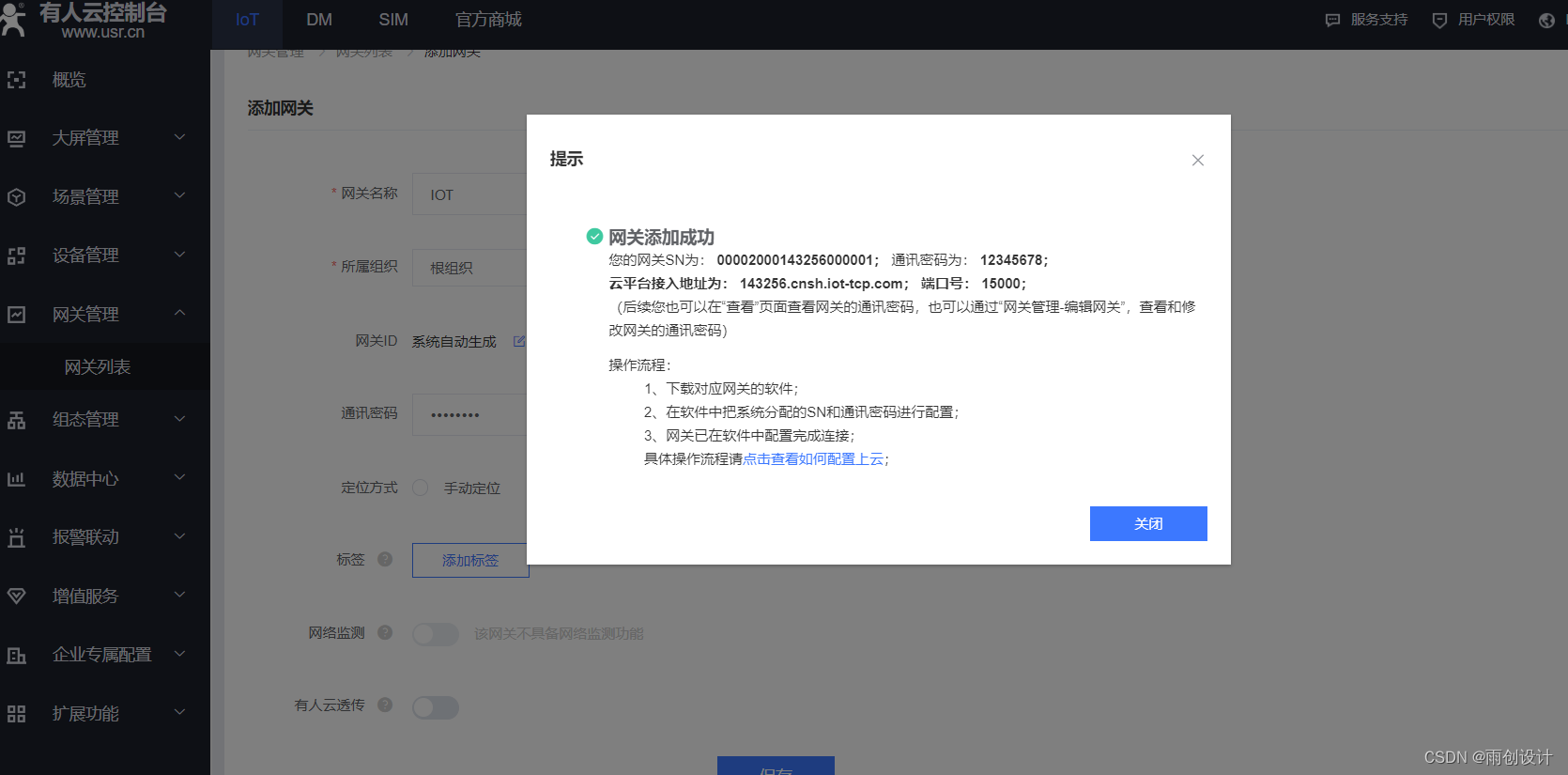
Task: Select the 手动定位 radio button
Action: pyautogui.click(x=421, y=488)
